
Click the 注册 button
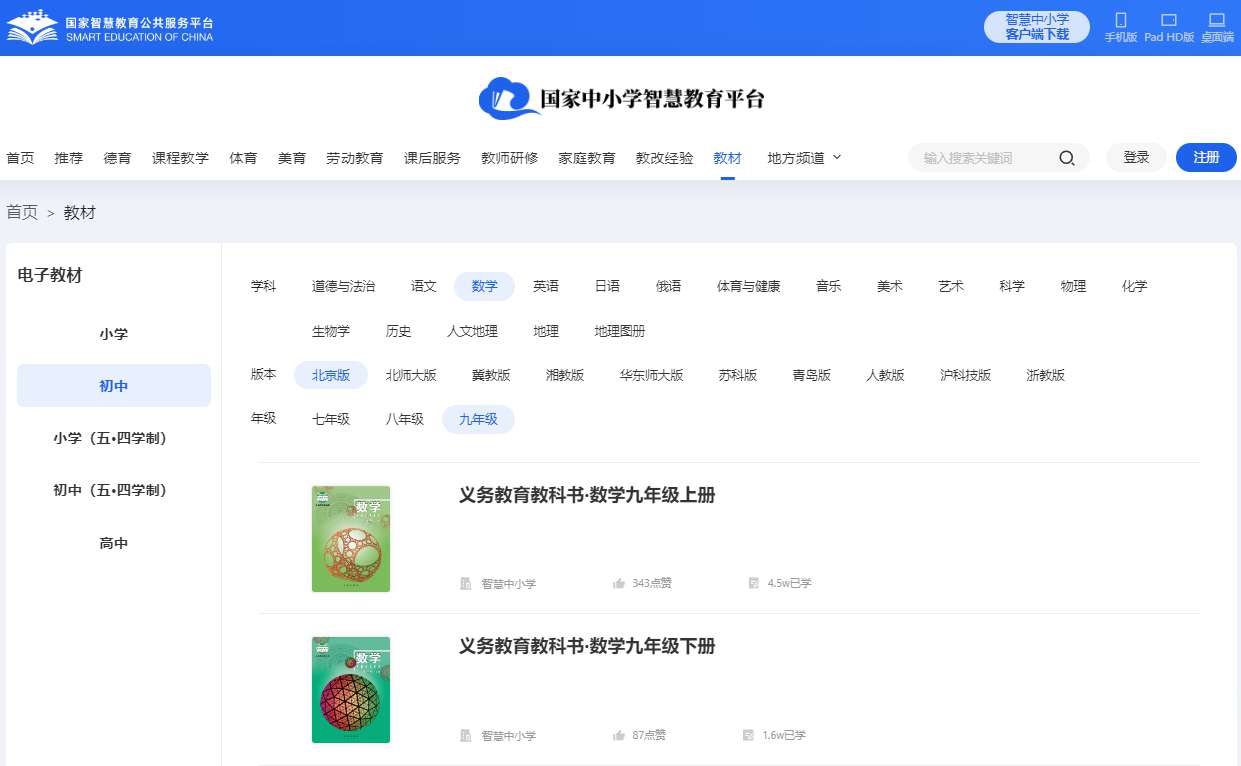(x=1206, y=158)
